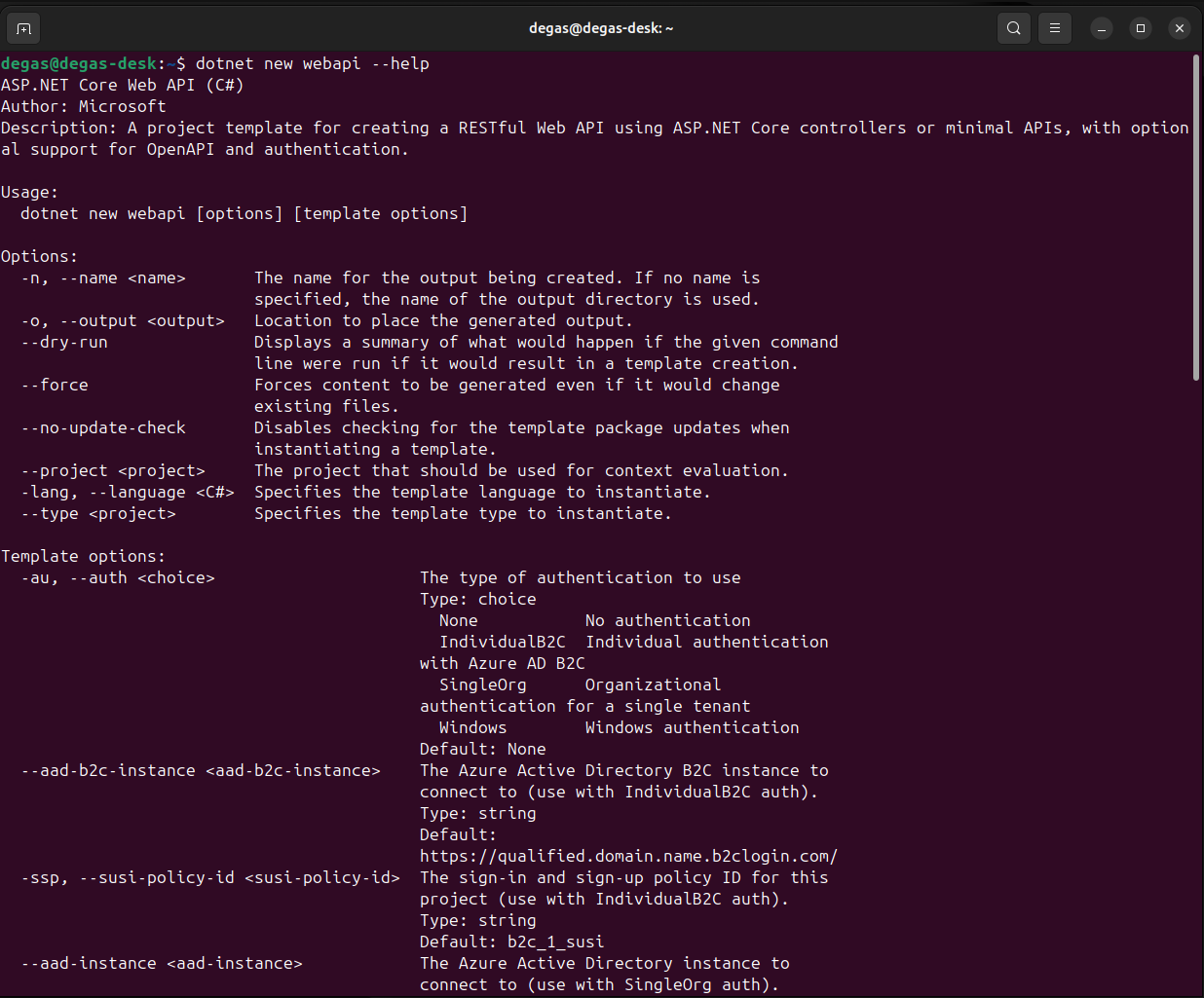This screenshot has height=998, width=1204.
Task: Click the text No authentication
Action: click(668, 620)
